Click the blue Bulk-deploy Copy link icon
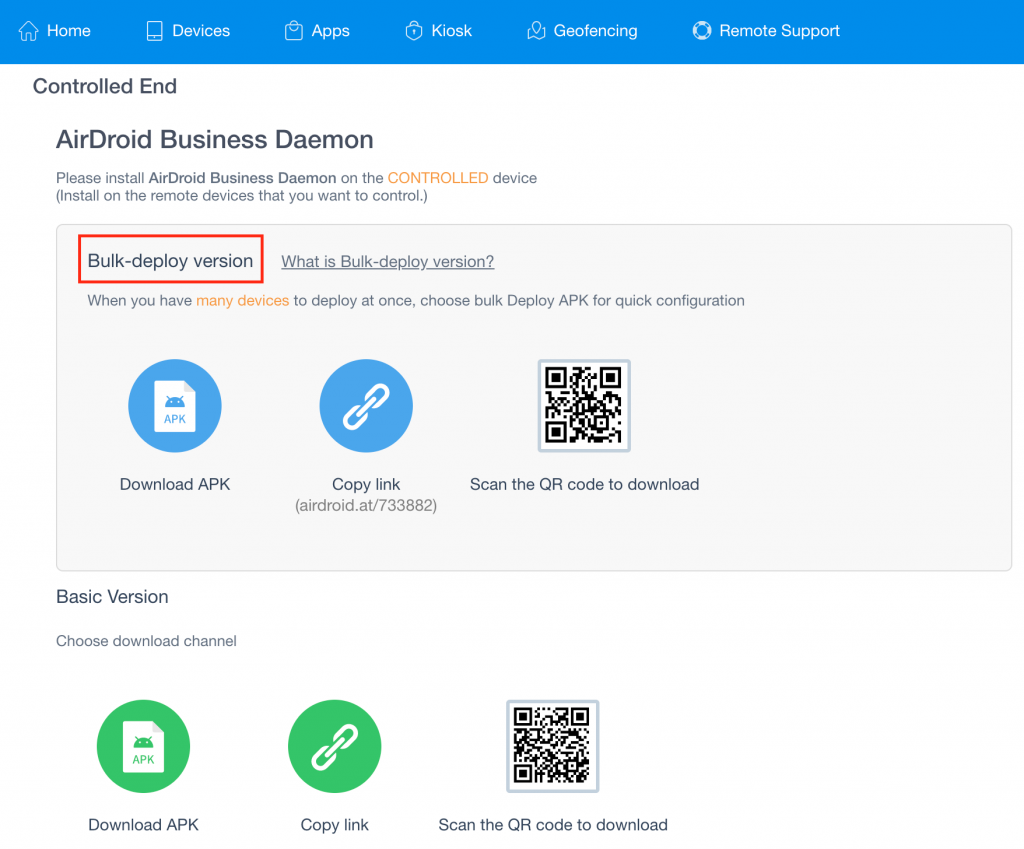Screen dimensions: 1024x849 pyautogui.click(x=366, y=406)
